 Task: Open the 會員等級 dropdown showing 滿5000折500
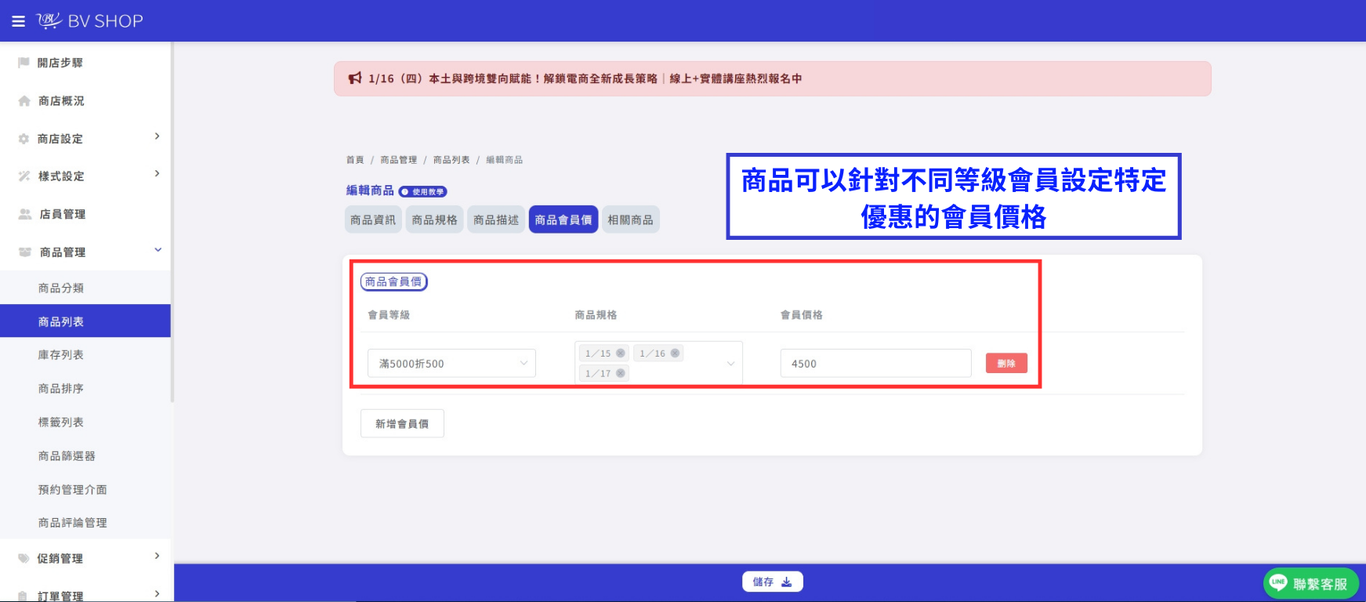[x=452, y=363]
